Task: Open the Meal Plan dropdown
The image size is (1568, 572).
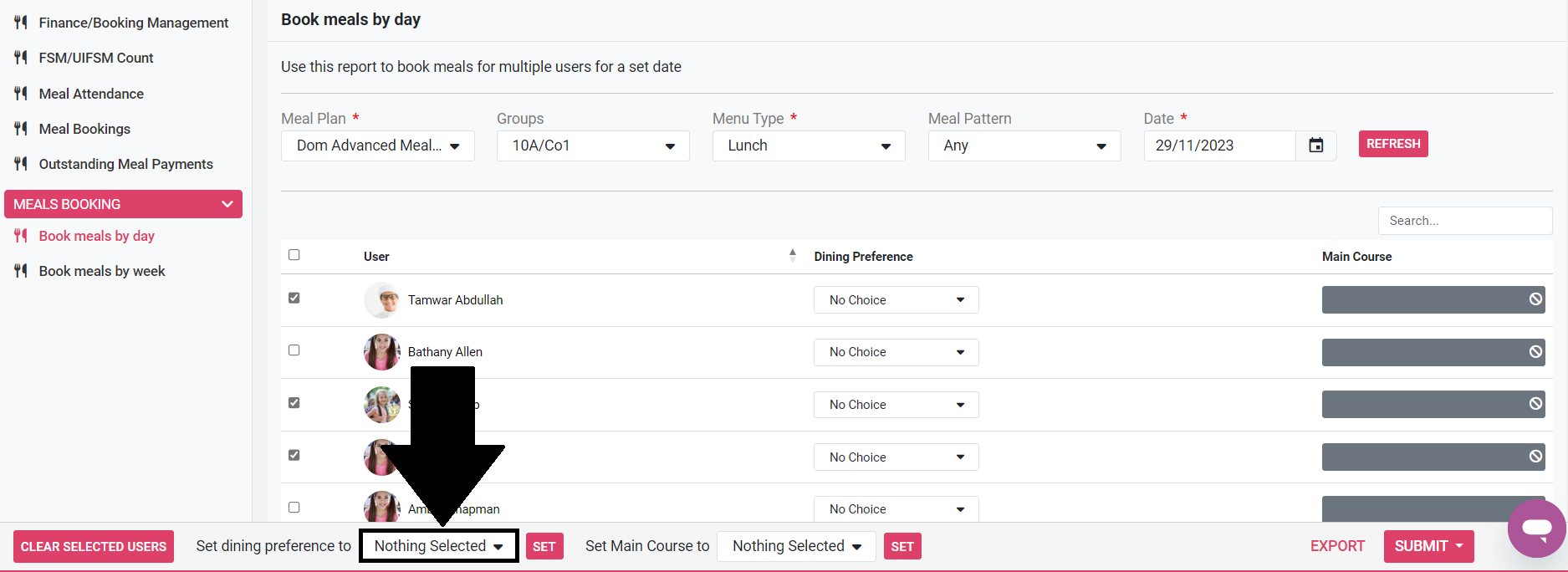Action: (377, 146)
